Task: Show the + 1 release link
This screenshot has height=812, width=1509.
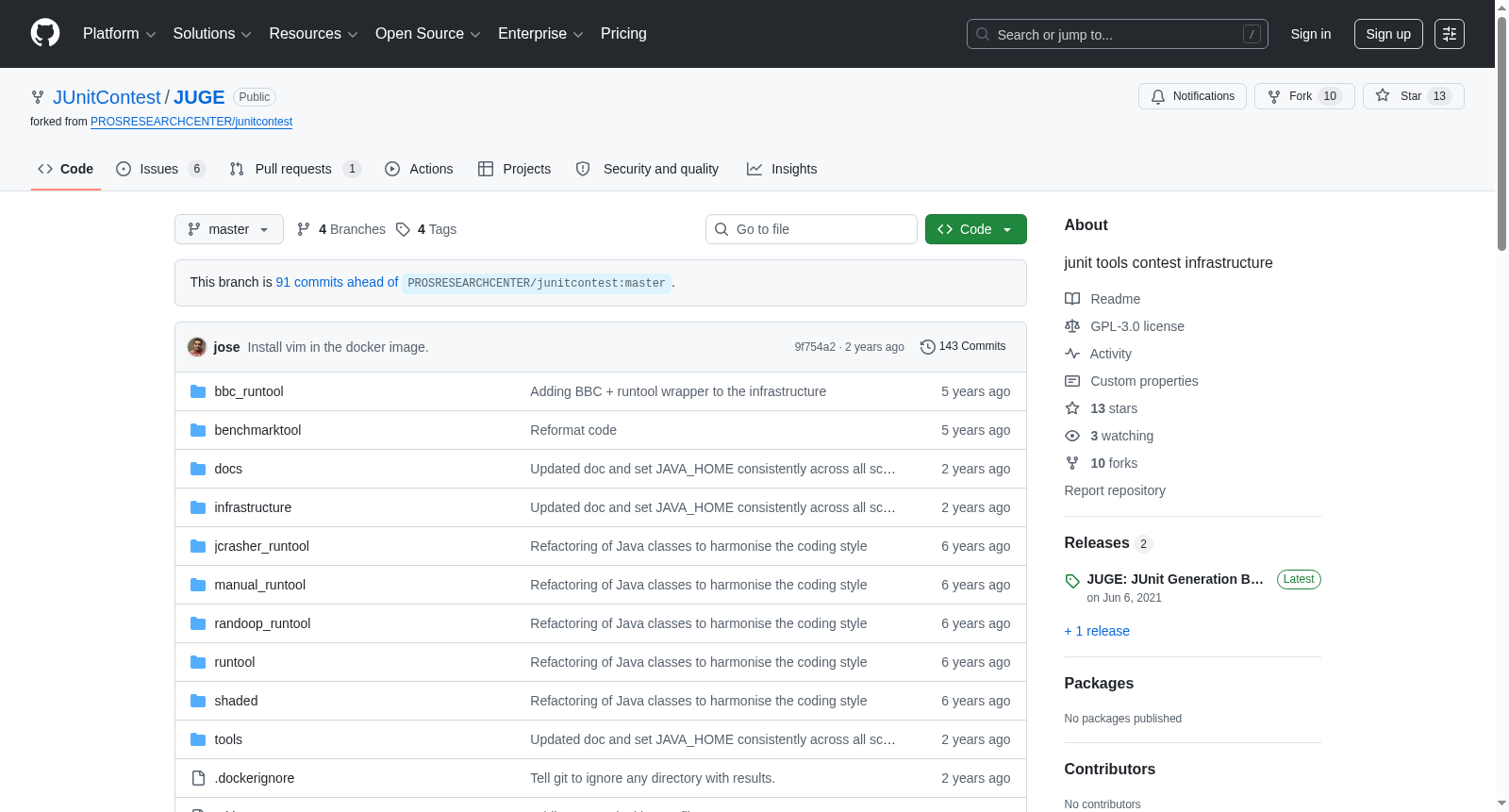Action: [x=1097, y=631]
